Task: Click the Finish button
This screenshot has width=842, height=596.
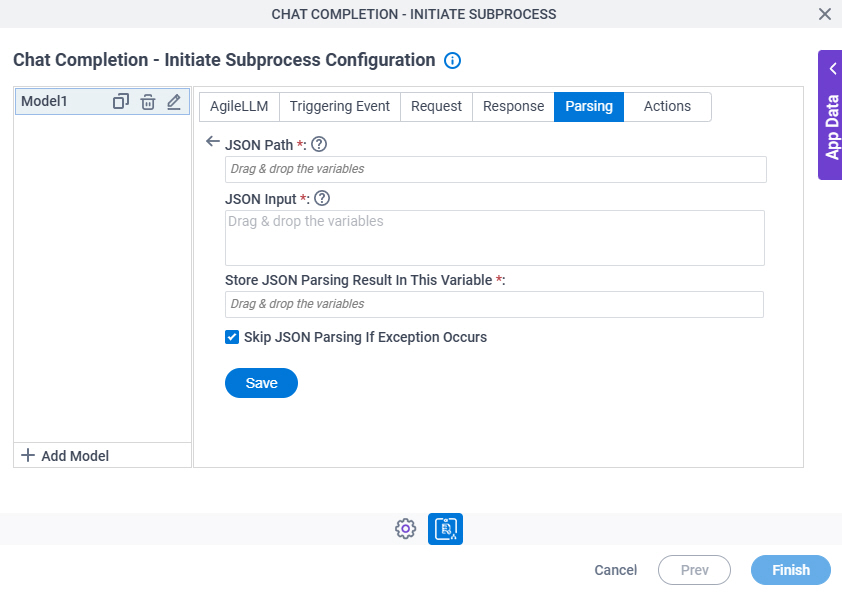Action: [790, 570]
